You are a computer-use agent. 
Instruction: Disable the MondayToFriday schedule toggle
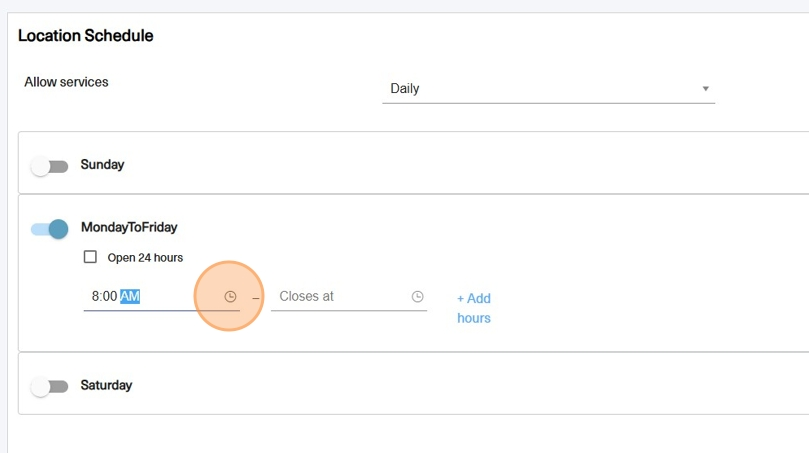[50, 229]
